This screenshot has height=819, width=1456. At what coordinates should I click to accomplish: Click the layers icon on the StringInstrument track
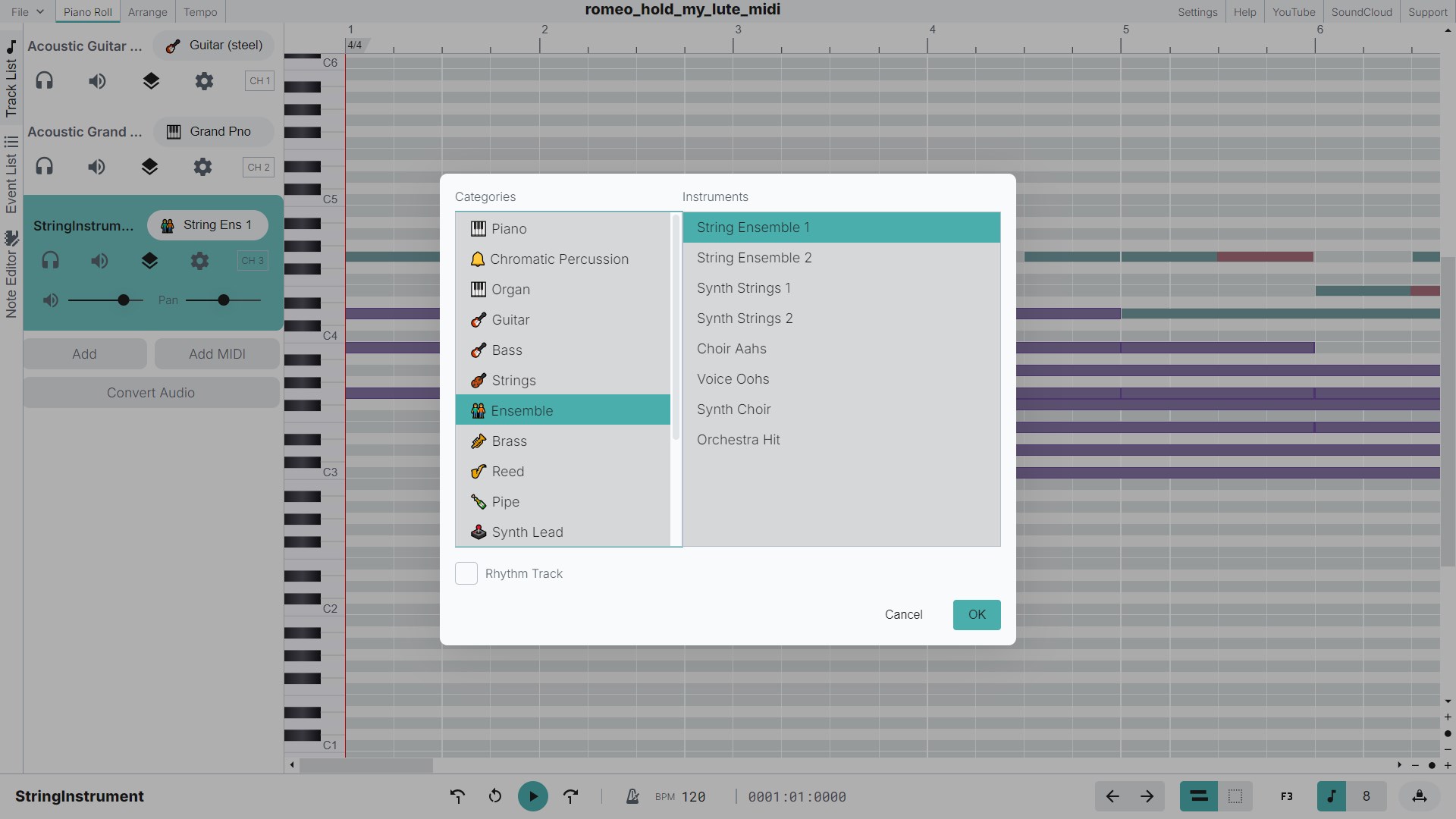[x=149, y=260]
